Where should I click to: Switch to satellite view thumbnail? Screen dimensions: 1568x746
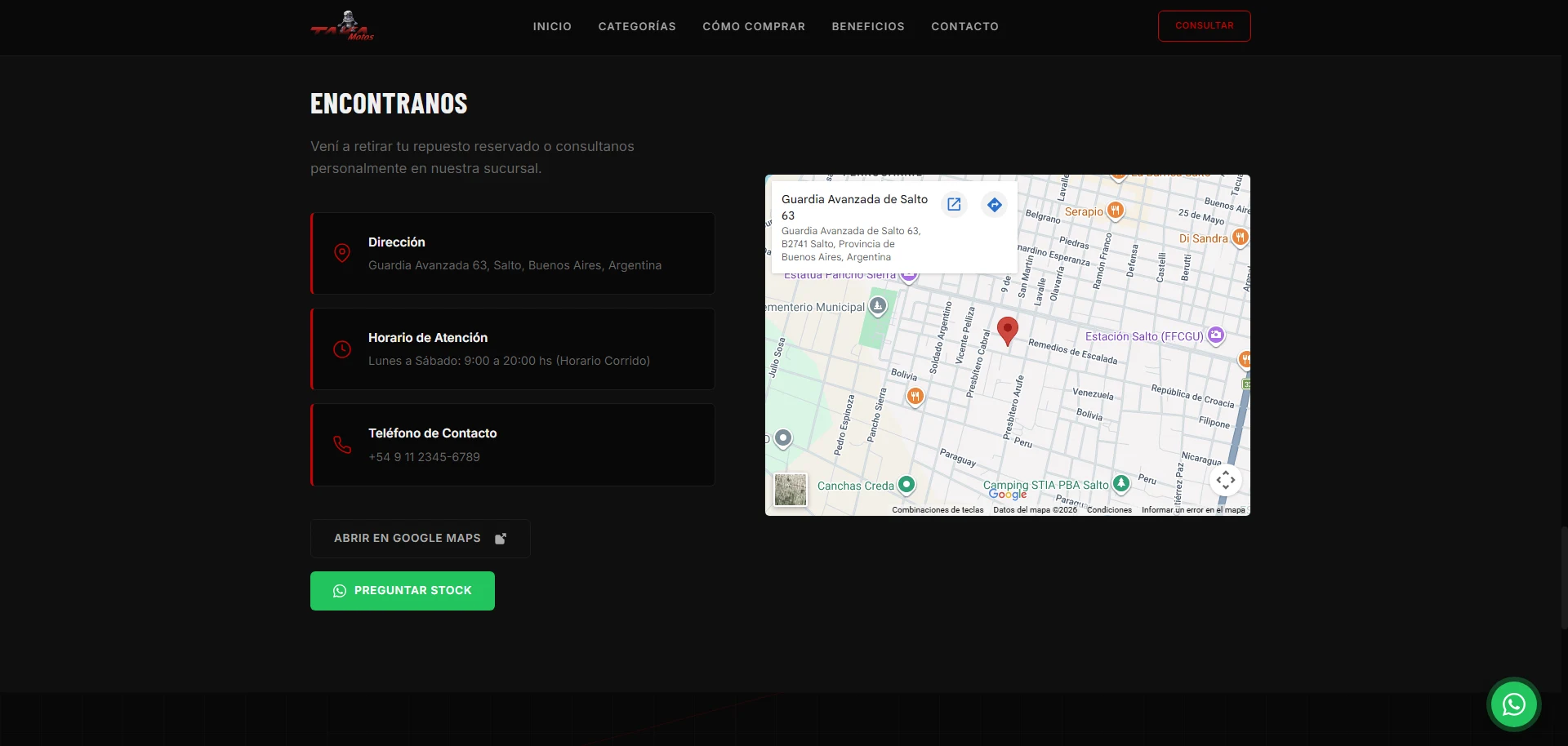(791, 490)
